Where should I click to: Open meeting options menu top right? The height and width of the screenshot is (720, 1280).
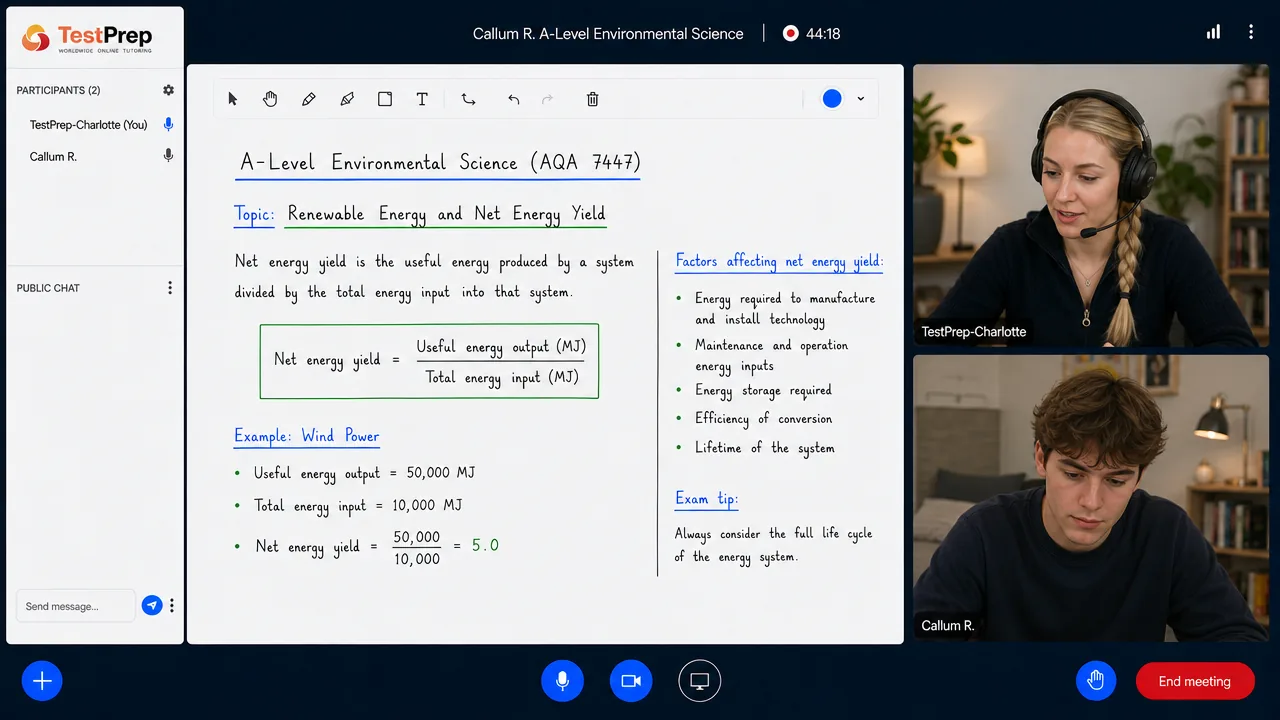coord(1251,32)
